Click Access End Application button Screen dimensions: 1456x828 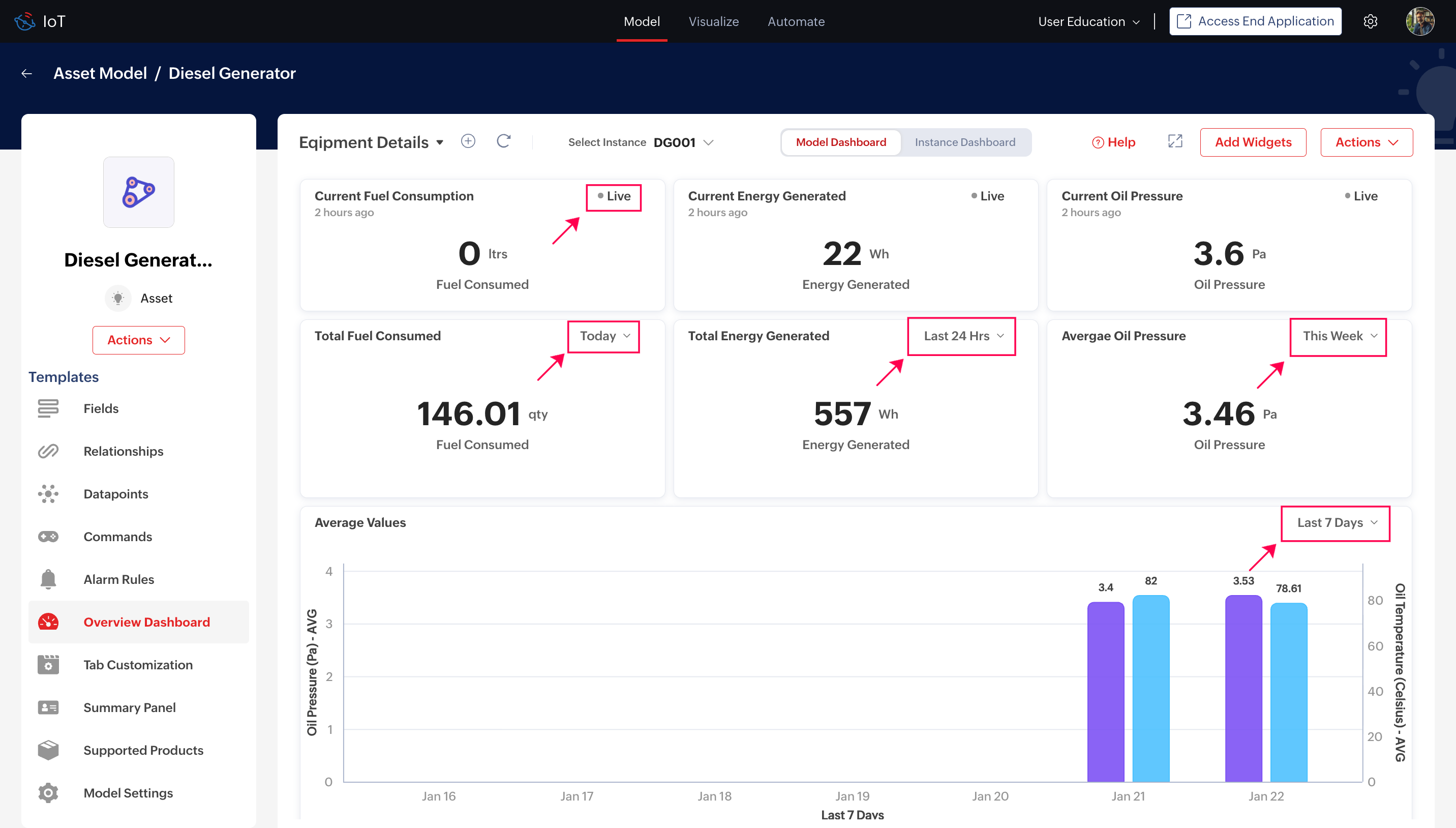click(x=1255, y=21)
